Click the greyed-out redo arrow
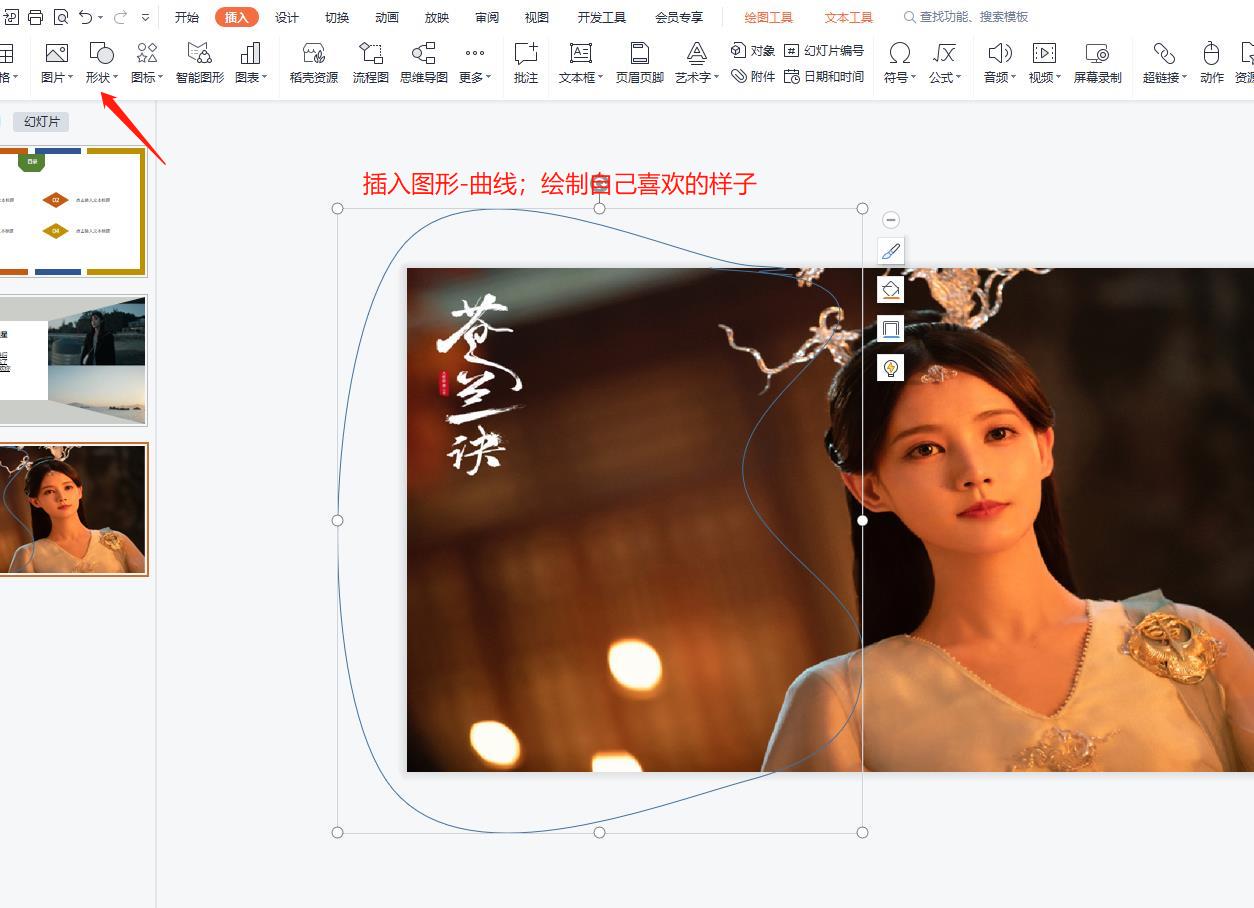This screenshot has height=908, width=1254. click(x=121, y=17)
